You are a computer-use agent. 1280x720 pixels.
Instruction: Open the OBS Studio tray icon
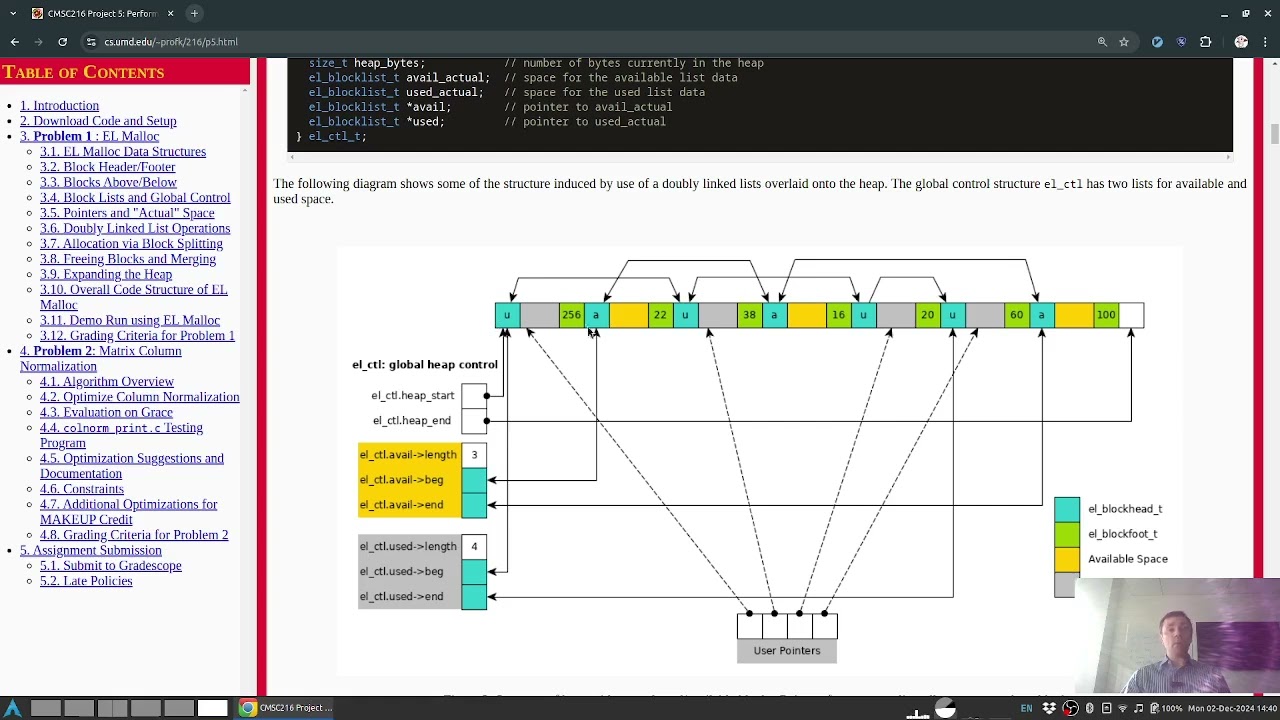coord(1071,708)
